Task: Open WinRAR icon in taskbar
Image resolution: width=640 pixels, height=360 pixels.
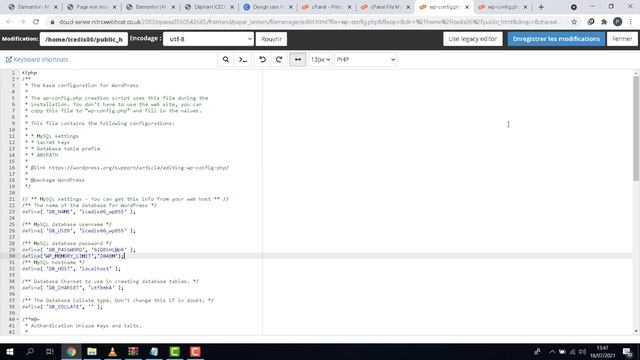Action: [x=133, y=351]
